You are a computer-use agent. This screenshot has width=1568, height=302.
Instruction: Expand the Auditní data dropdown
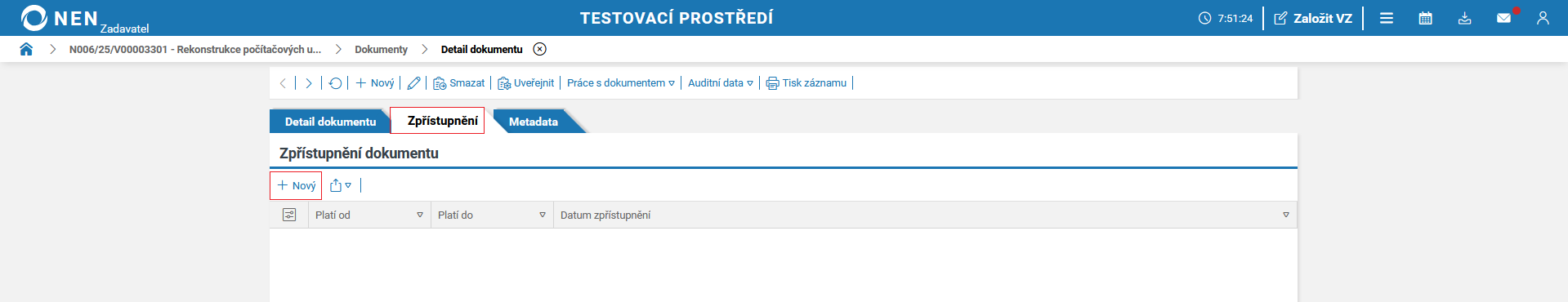pos(721,83)
